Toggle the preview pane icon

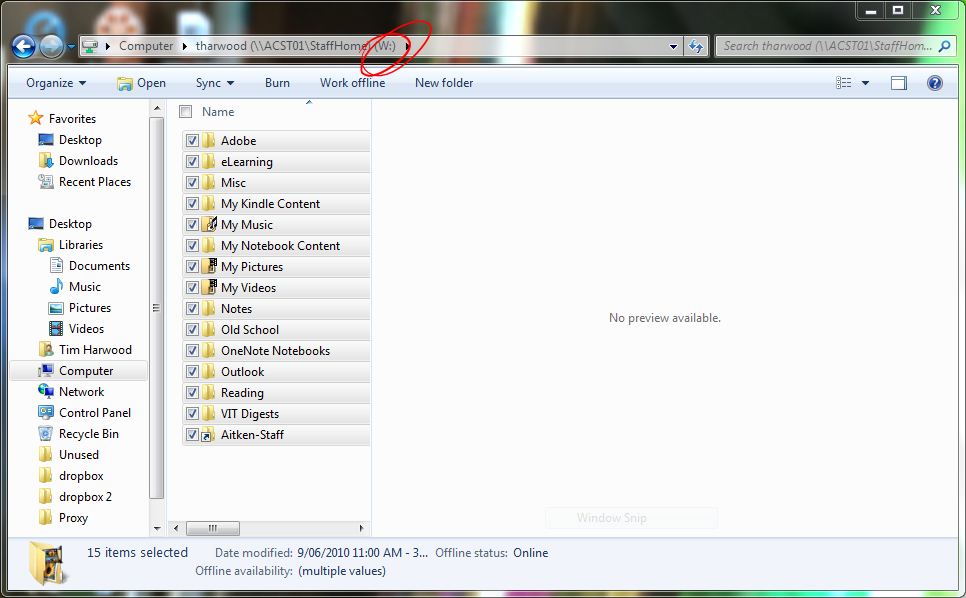[x=899, y=83]
